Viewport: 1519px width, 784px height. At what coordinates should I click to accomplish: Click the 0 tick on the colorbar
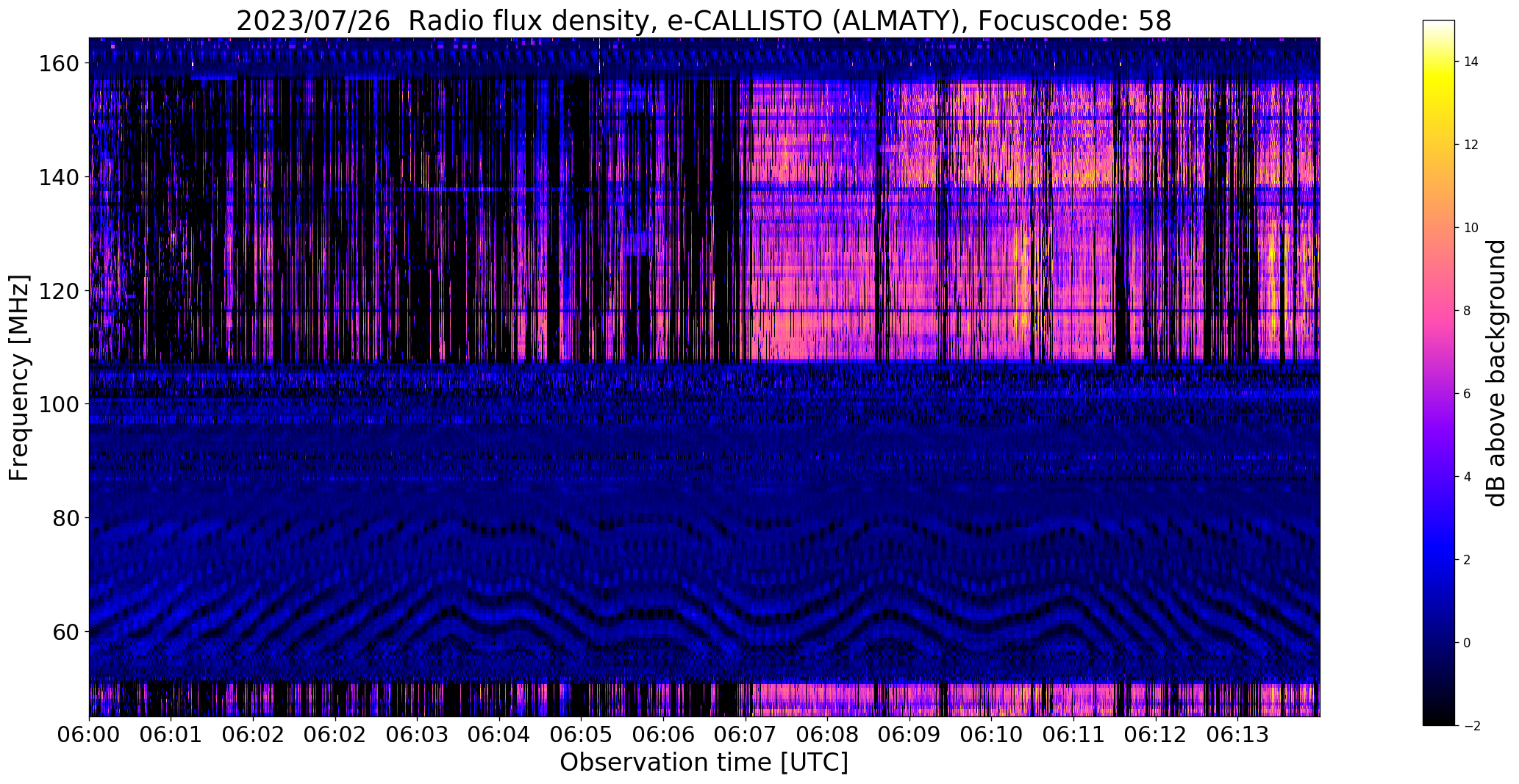[x=1467, y=643]
